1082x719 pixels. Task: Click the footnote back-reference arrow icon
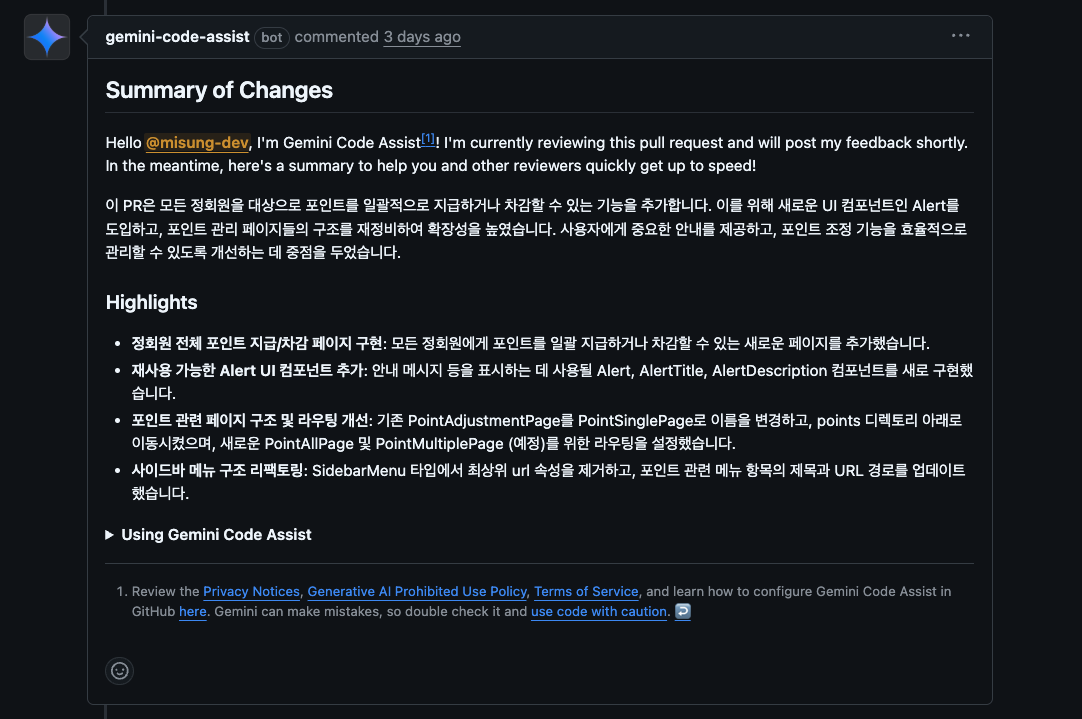tap(682, 611)
